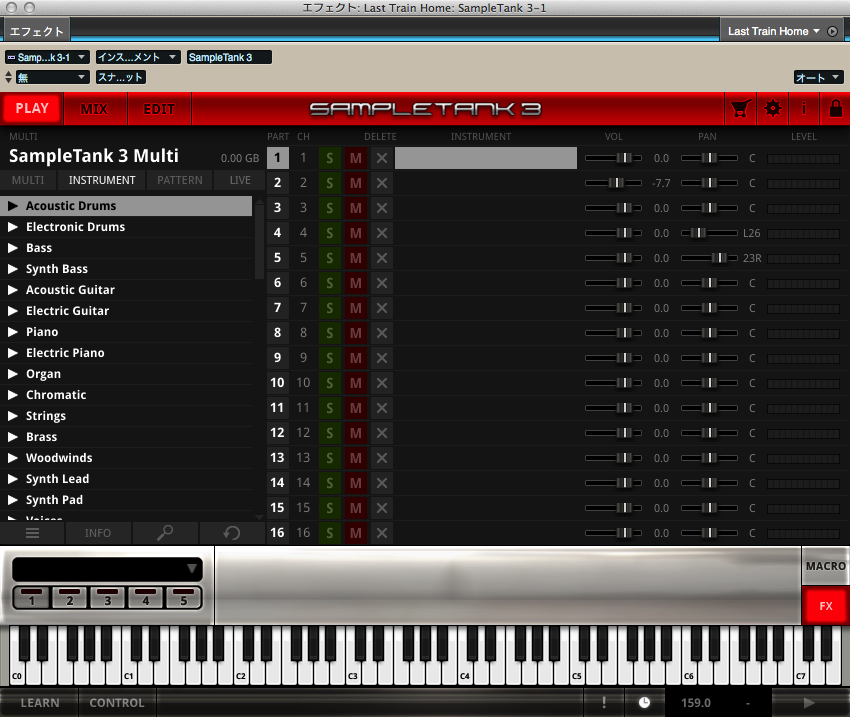Mute part 1

[x=356, y=158]
